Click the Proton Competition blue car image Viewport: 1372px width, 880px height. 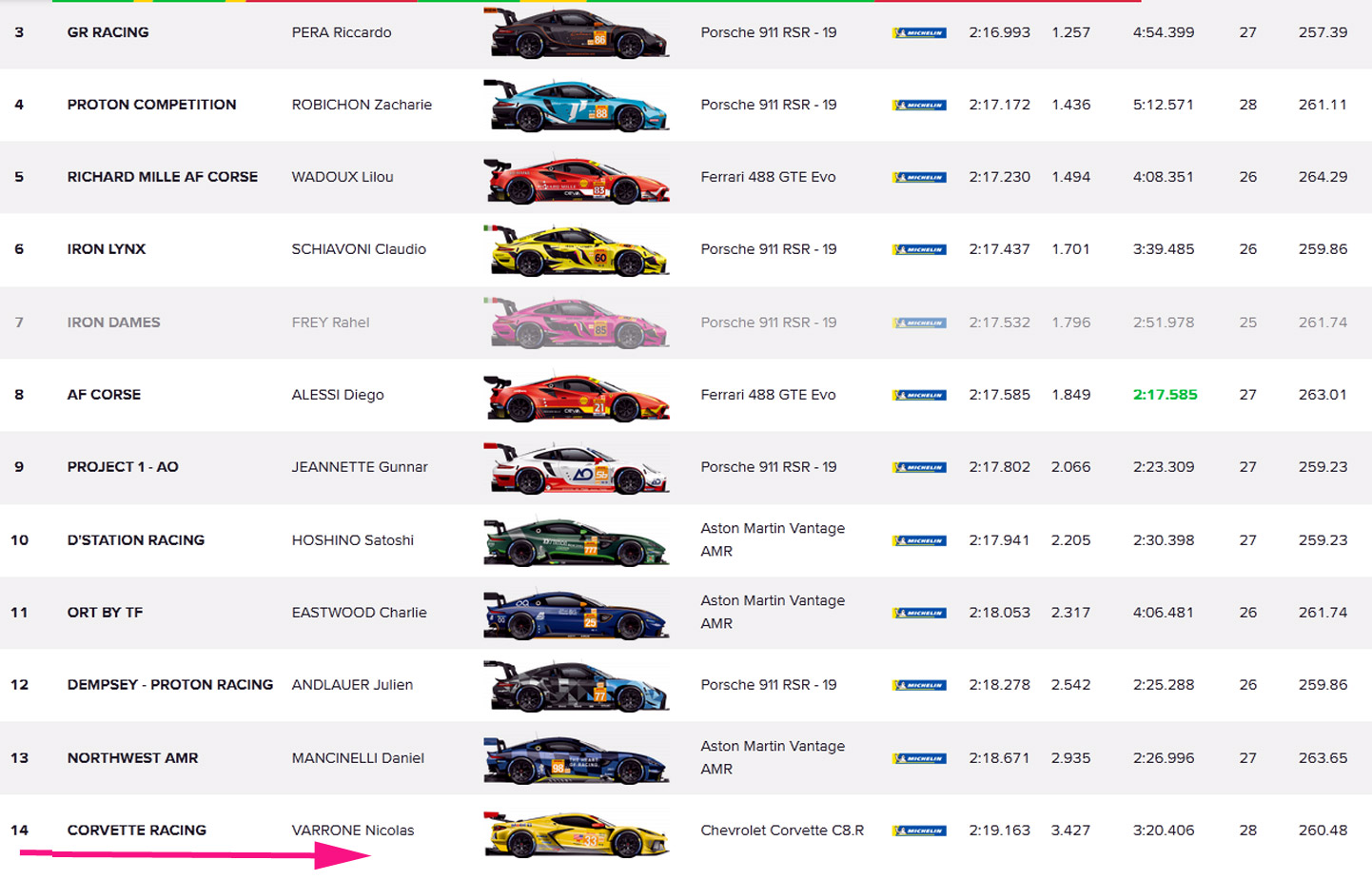click(577, 106)
